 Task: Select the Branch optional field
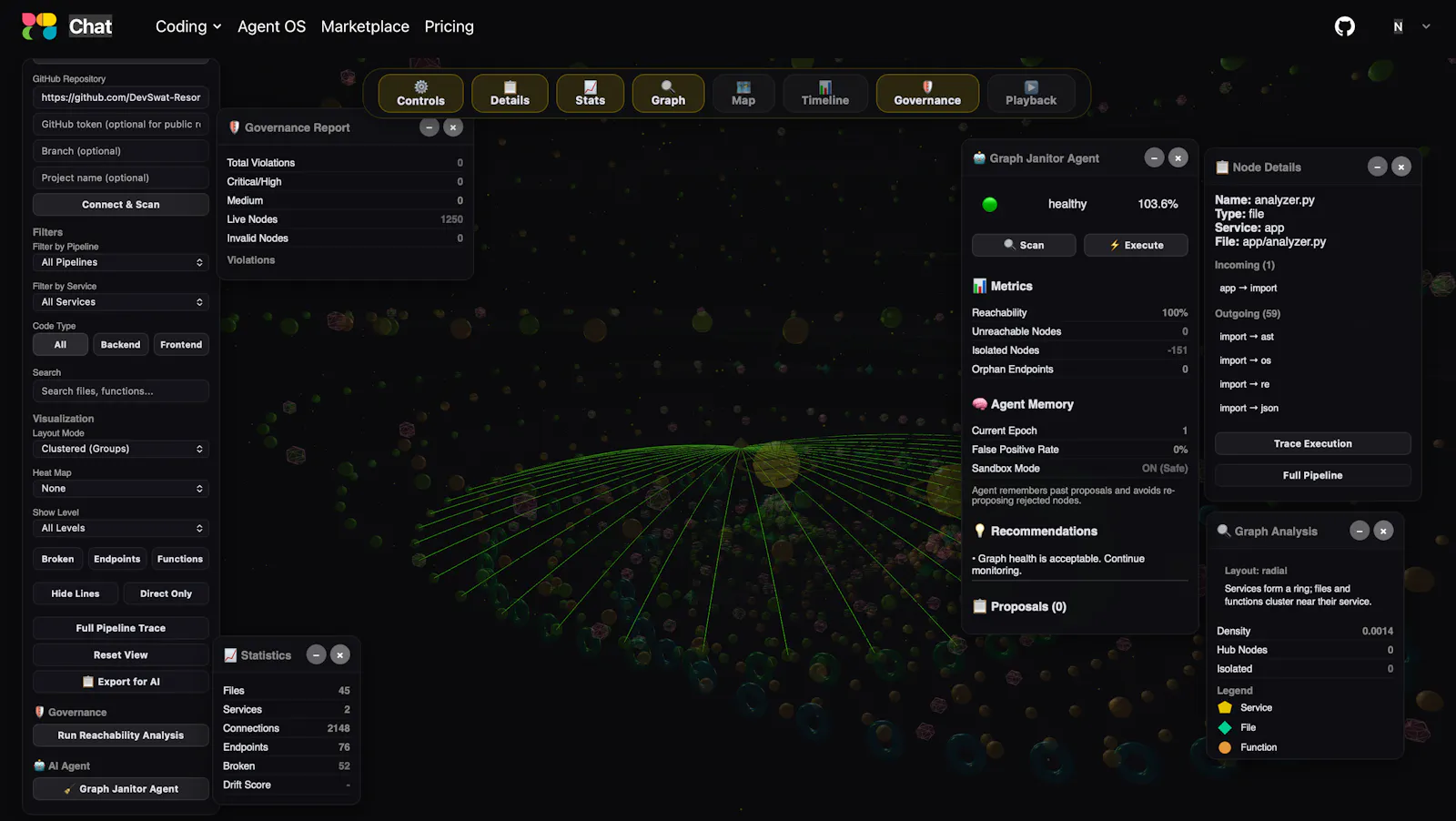121,151
